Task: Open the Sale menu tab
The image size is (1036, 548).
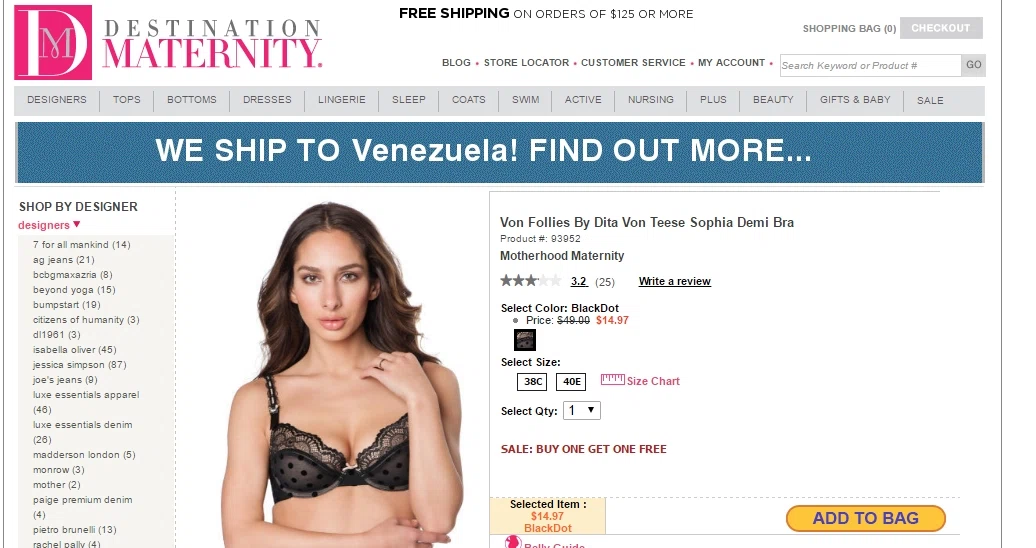Action: click(x=930, y=100)
